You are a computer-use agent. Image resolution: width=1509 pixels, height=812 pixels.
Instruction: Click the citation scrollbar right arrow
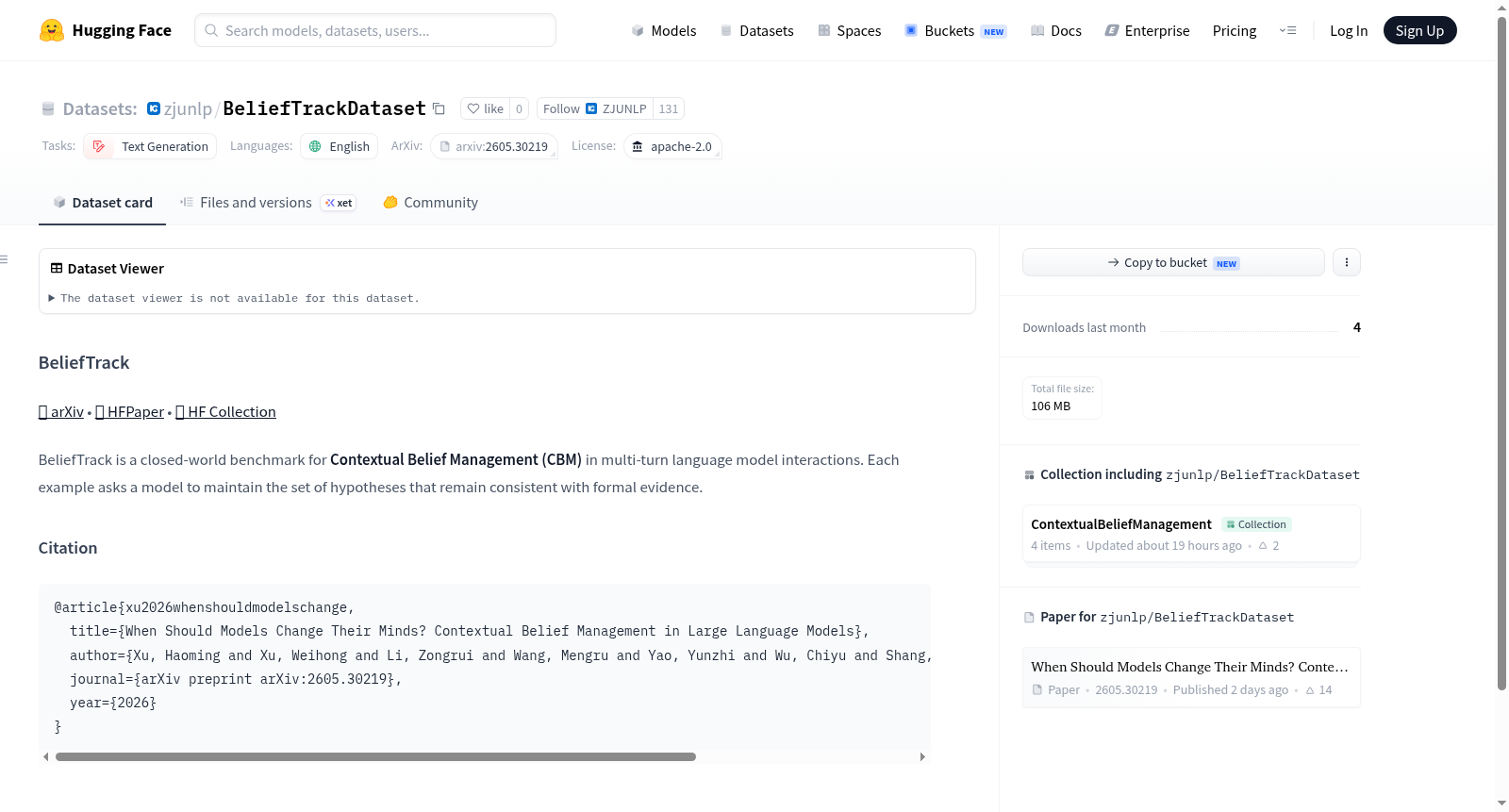(922, 757)
